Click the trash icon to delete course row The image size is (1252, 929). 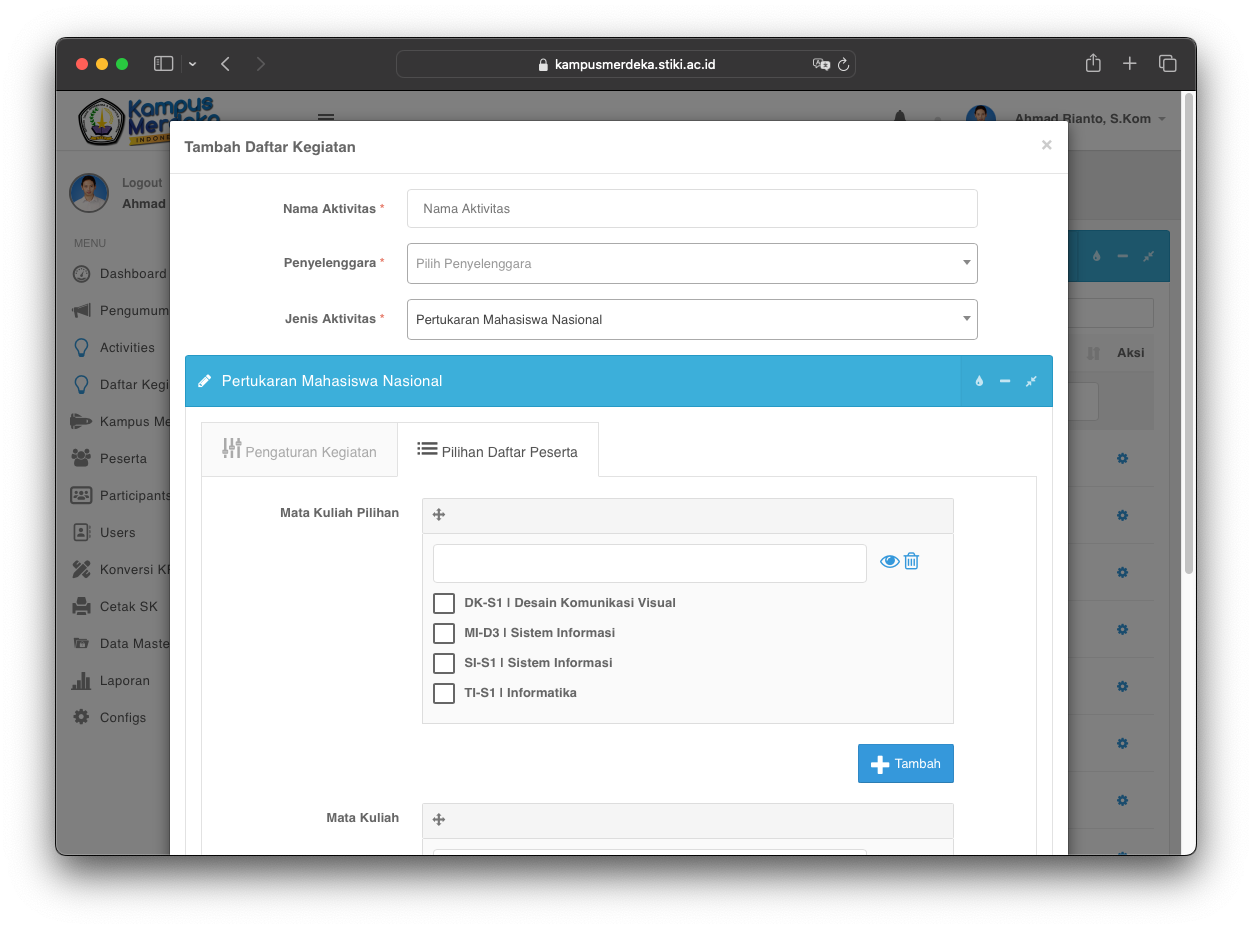(x=911, y=562)
